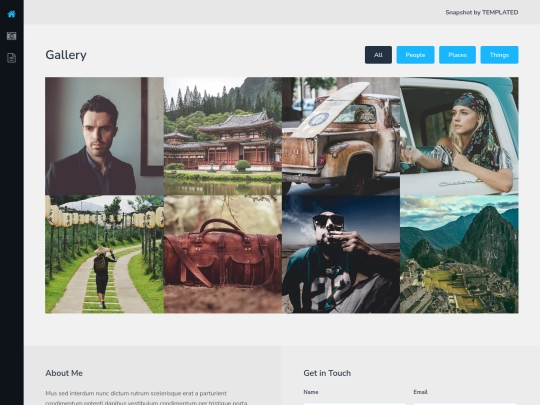Filter gallery by Places
This screenshot has height=405, width=540.
tap(457, 55)
